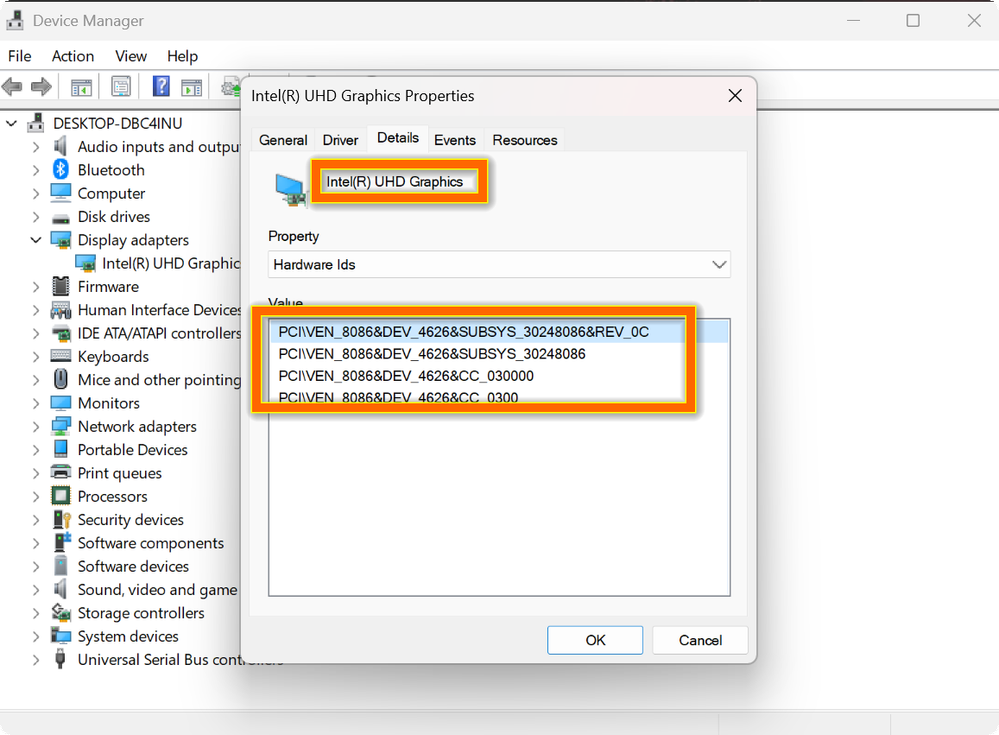Select the Disk drives icon

pos(61,218)
